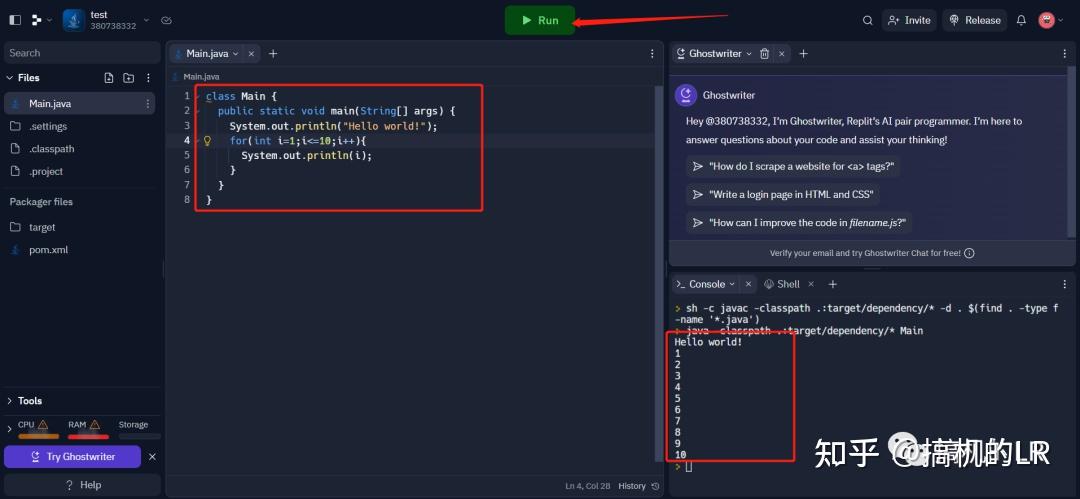The image size is (1080, 499).
Task: Open the search magnifier icon in header
Action: (x=868, y=20)
